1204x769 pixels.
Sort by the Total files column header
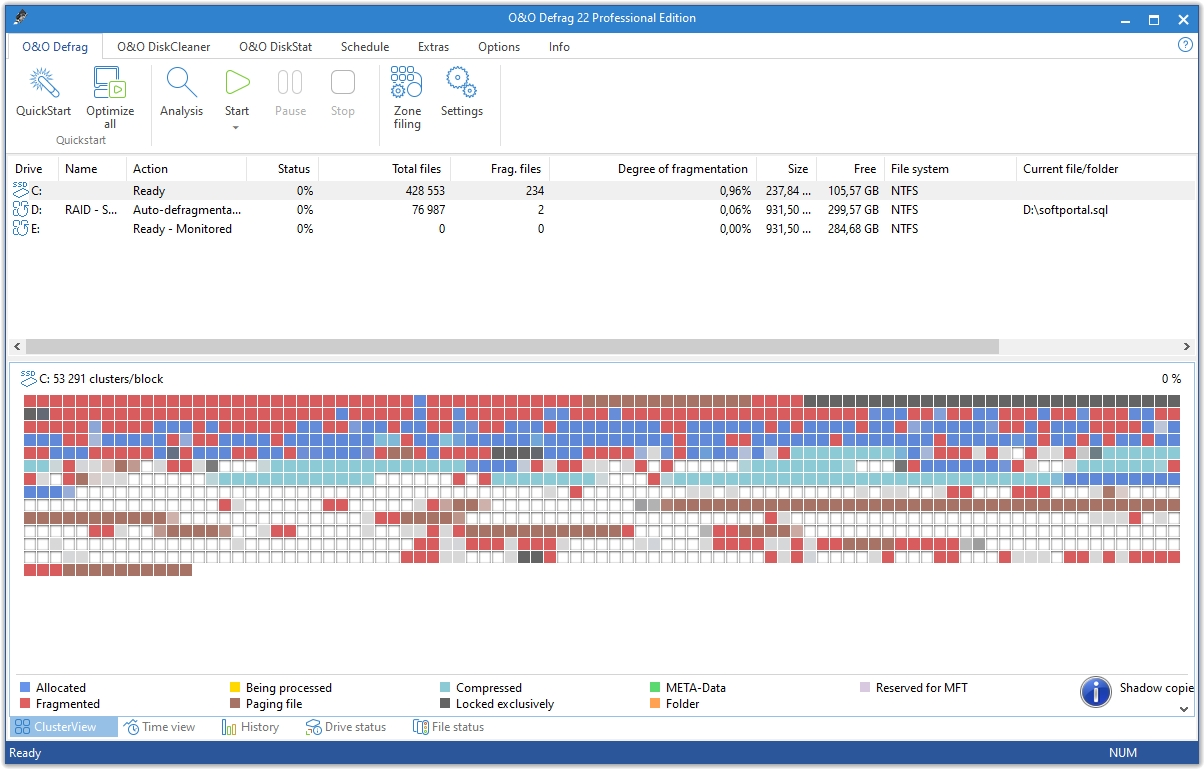pos(385,169)
